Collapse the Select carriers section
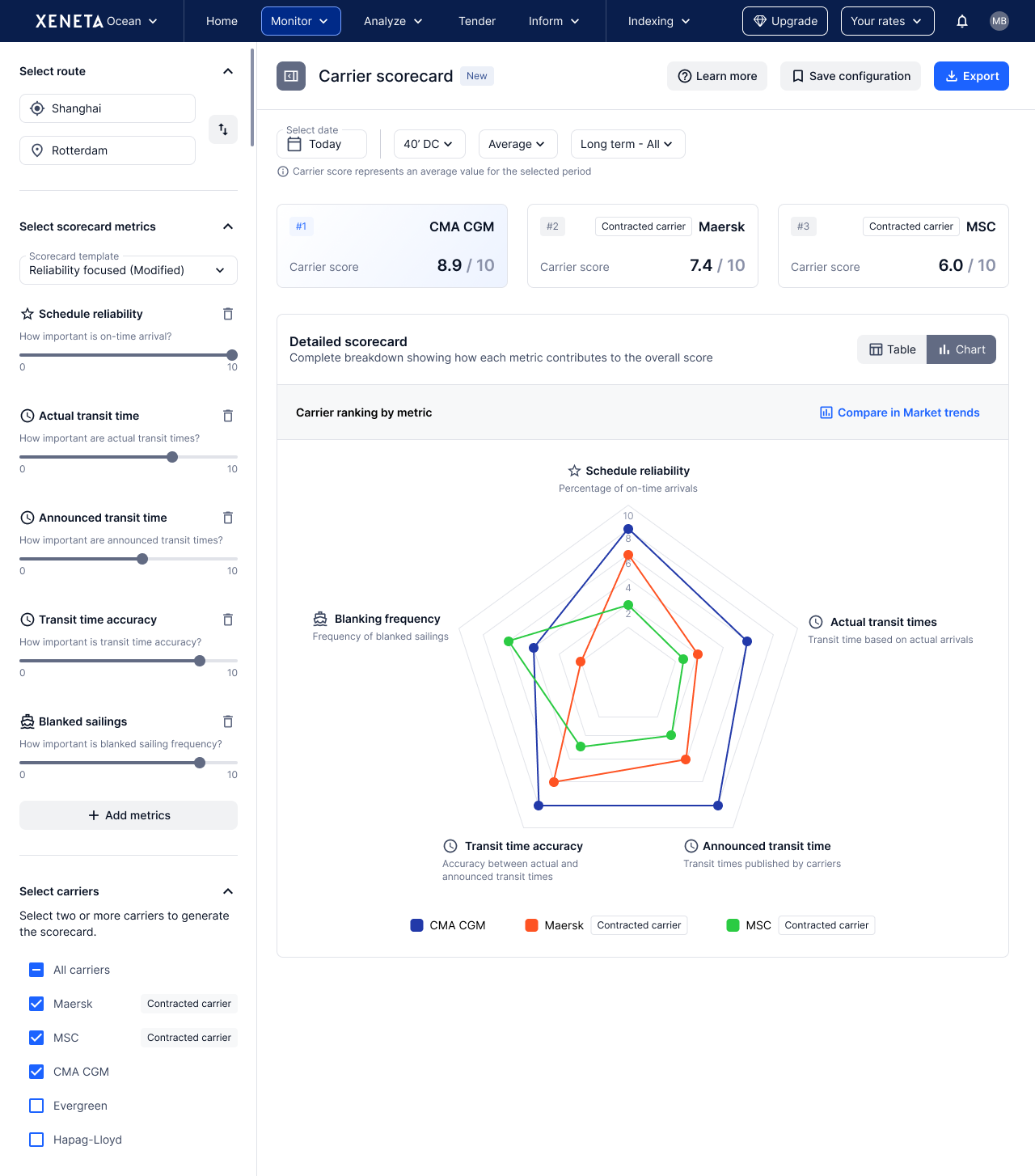Viewport: 1035px width, 1176px height. (228, 891)
